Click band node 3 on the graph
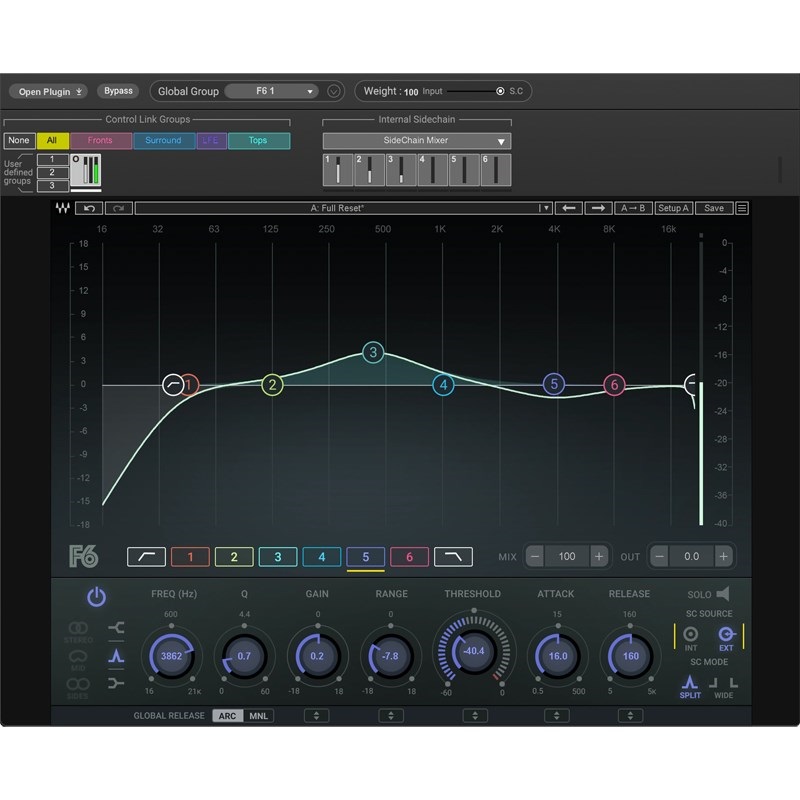Image resolution: width=800 pixels, height=800 pixels. [373, 352]
